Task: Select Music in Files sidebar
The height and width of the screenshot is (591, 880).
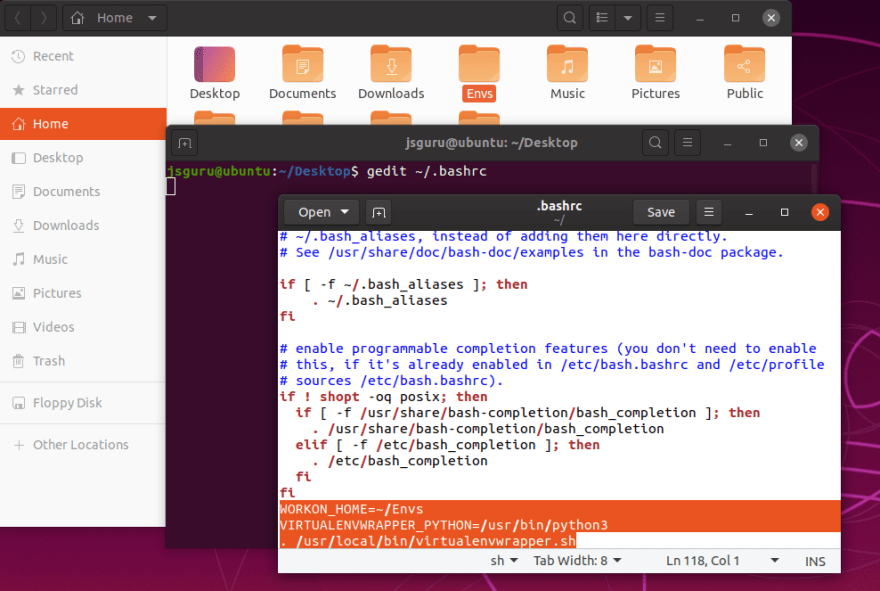Action: pos(83,259)
